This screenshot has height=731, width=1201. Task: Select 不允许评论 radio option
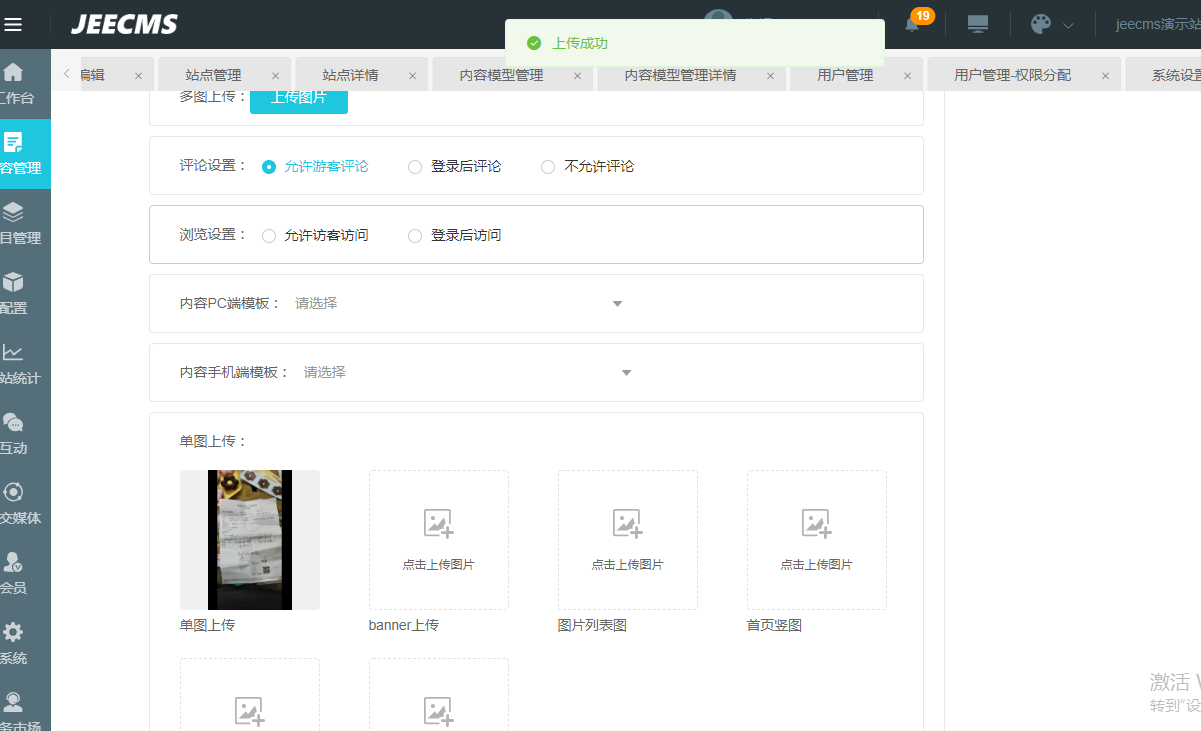548,167
